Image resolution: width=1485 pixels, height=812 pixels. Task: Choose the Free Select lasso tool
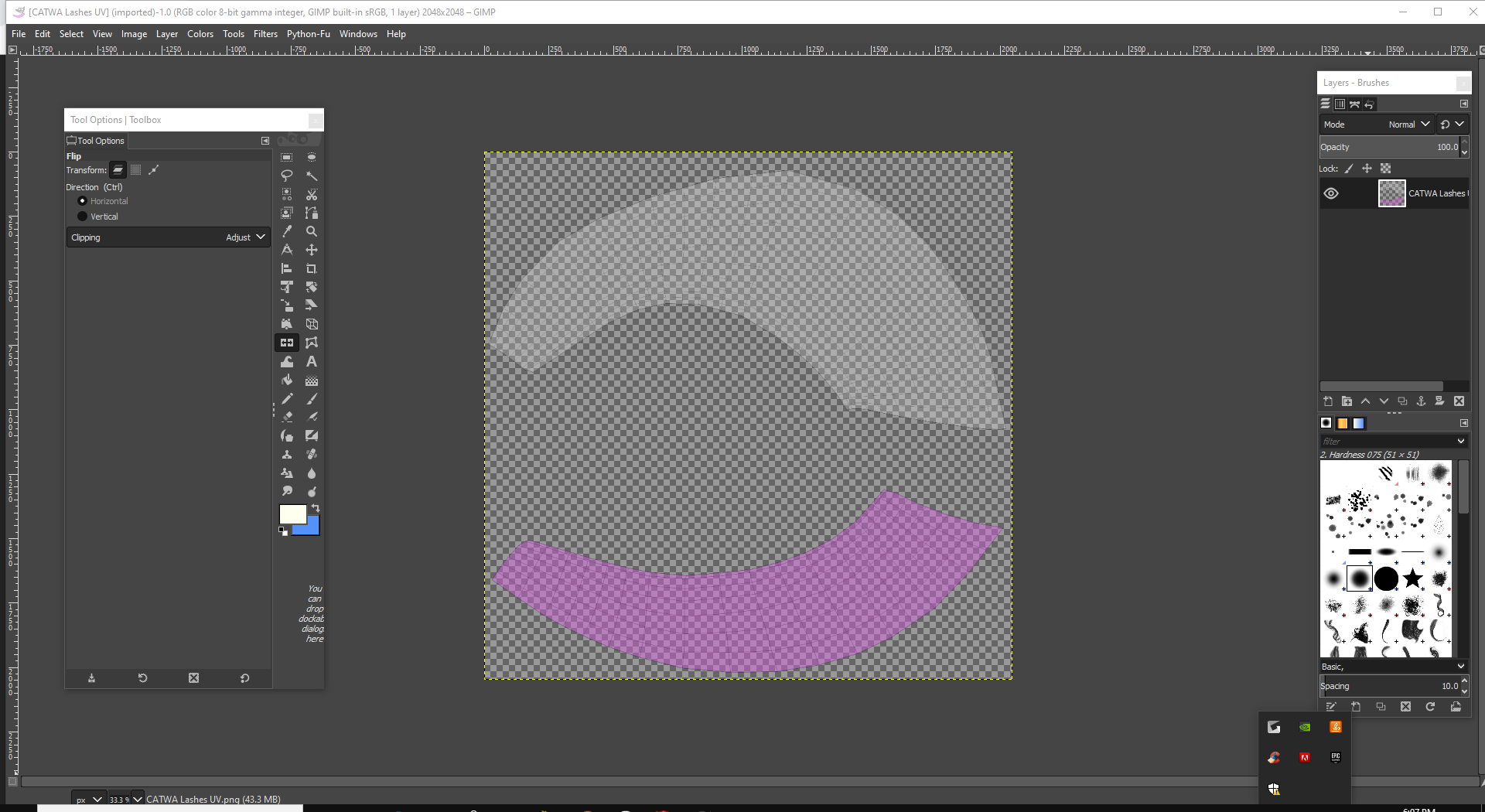287,176
